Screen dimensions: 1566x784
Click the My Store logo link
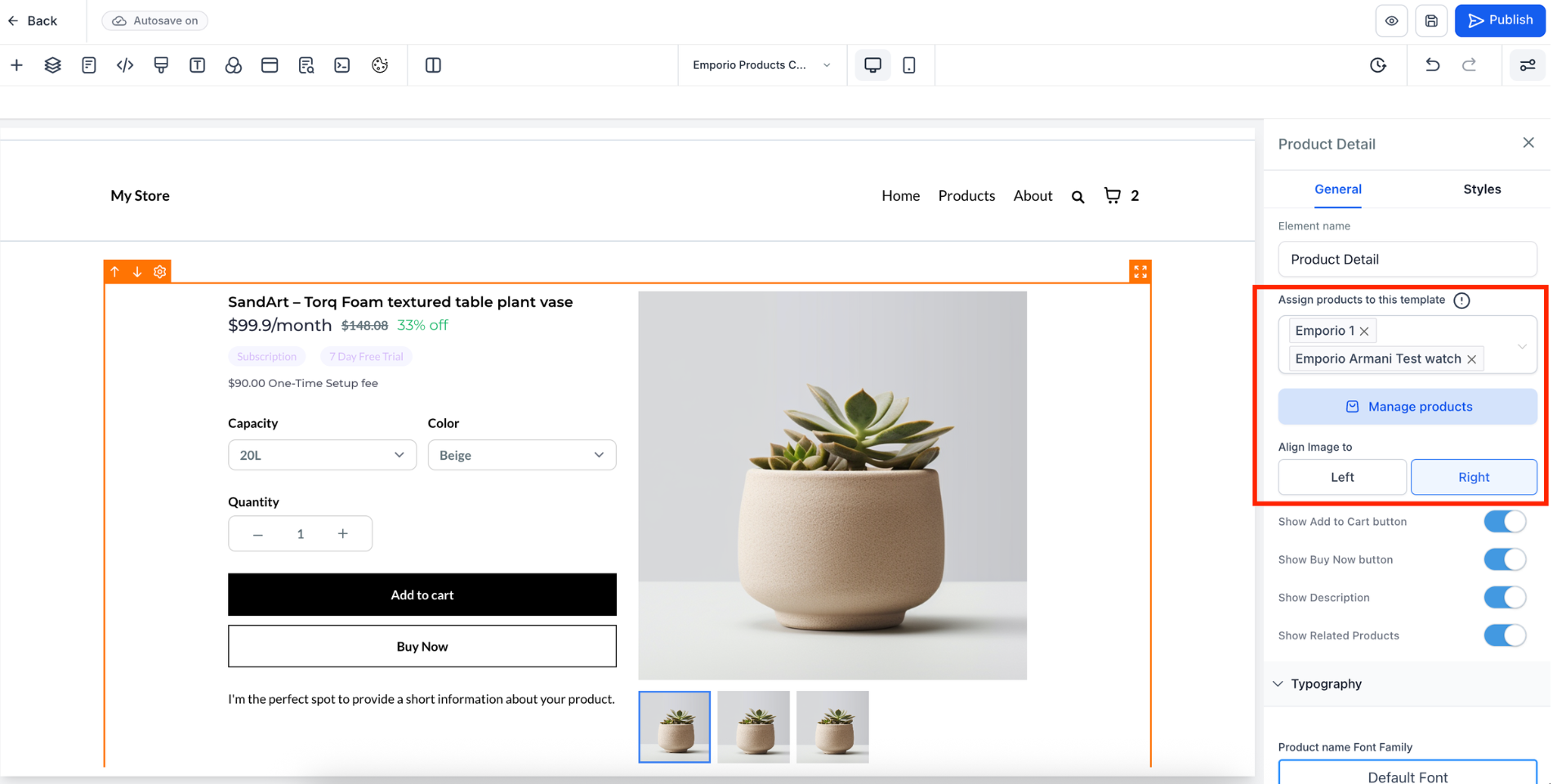pyautogui.click(x=141, y=196)
